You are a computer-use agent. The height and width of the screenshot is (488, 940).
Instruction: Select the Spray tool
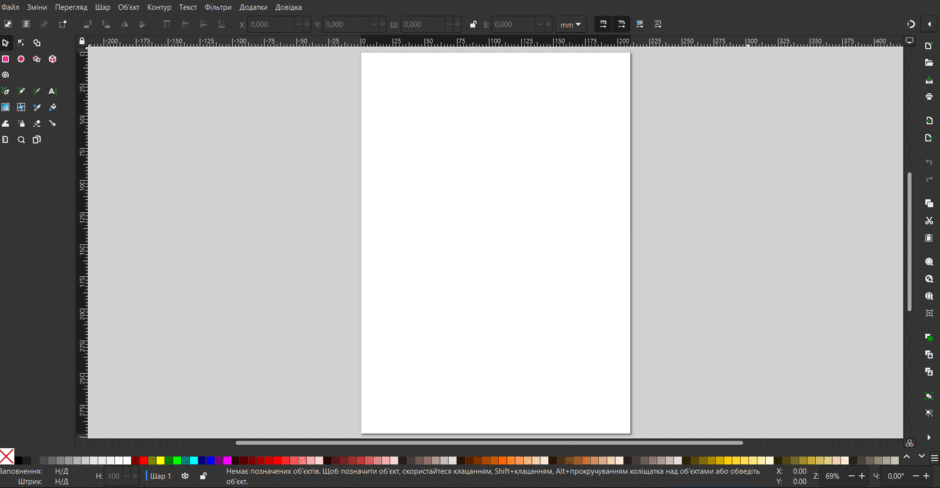point(21,123)
